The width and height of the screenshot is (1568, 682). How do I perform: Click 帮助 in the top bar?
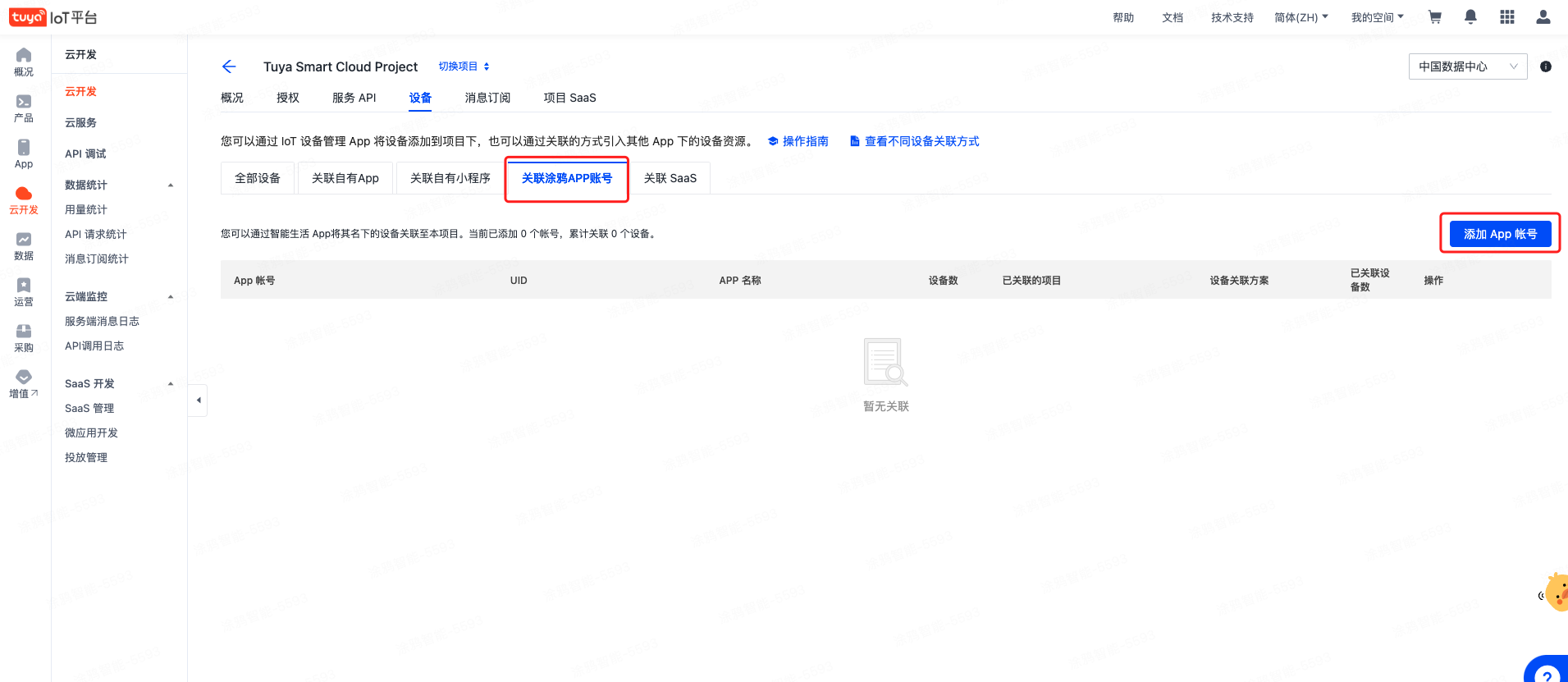coord(1123,17)
